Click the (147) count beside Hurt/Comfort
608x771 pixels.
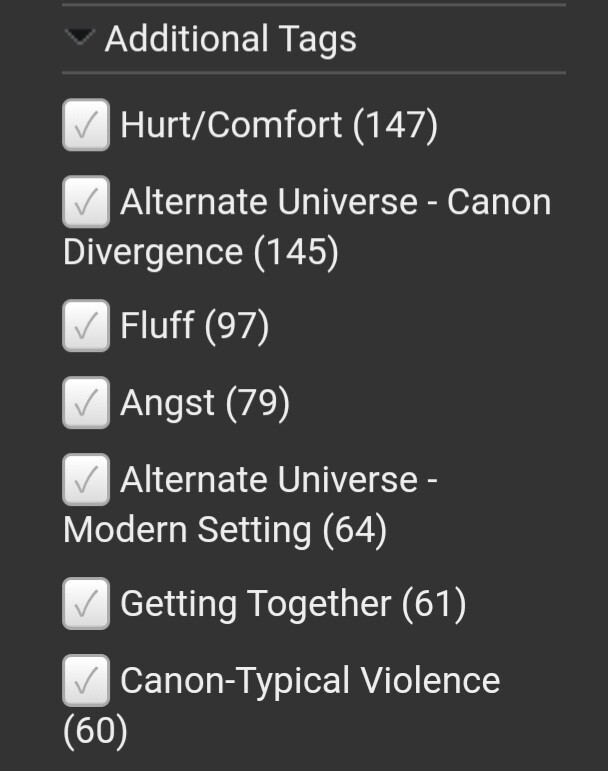[x=396, y=125]
